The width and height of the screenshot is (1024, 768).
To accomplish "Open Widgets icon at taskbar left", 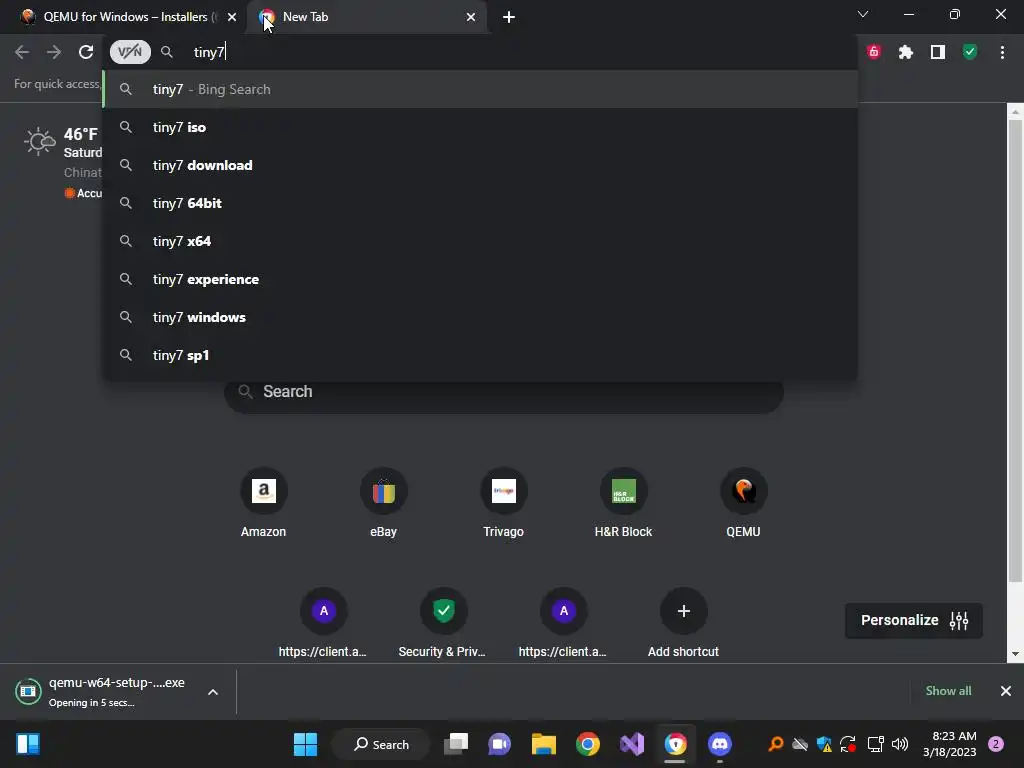I will [x=28, y=744].
